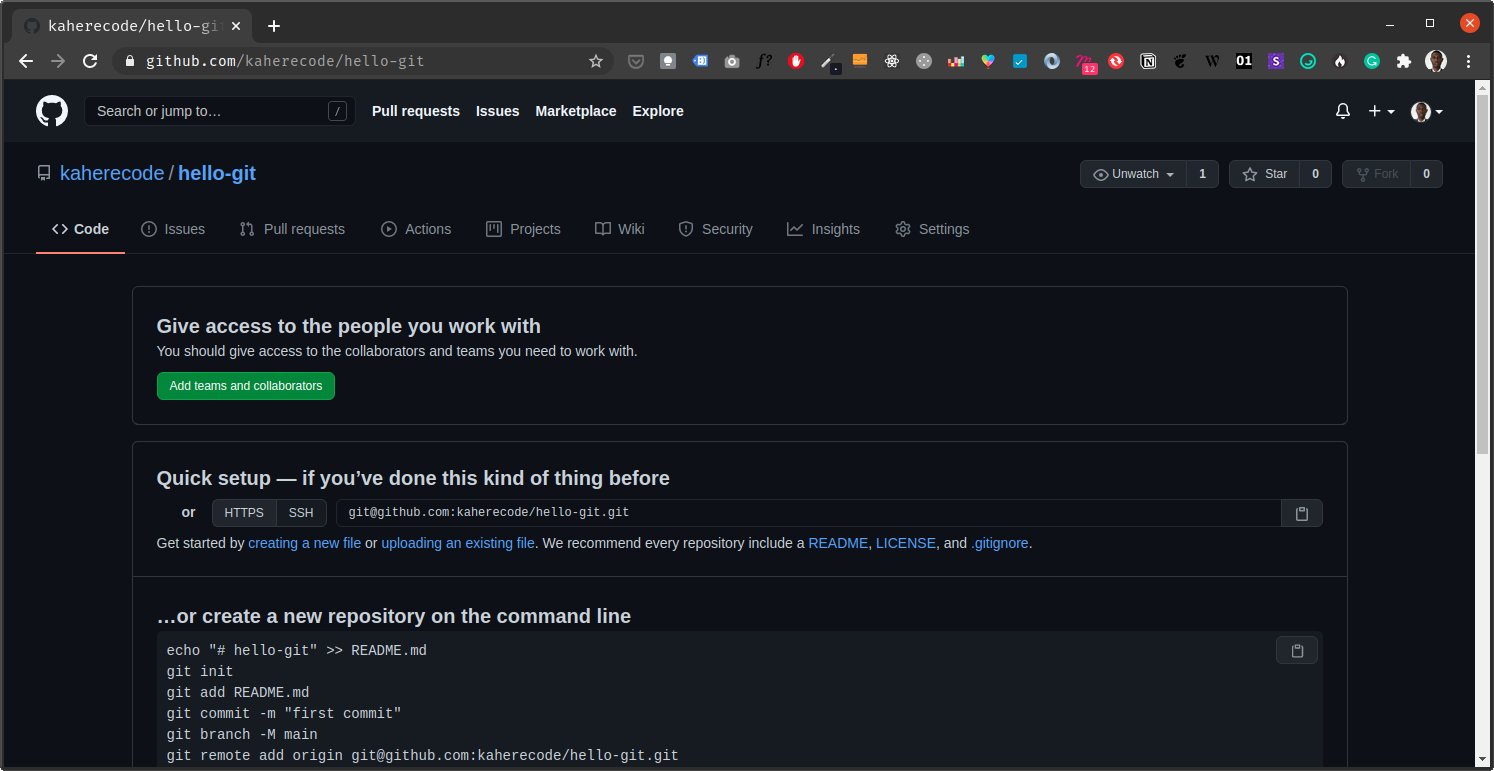This screenshot has height=771, width=1494.
Task: Bookmark this page with star icon
Action: pos(596,61)
